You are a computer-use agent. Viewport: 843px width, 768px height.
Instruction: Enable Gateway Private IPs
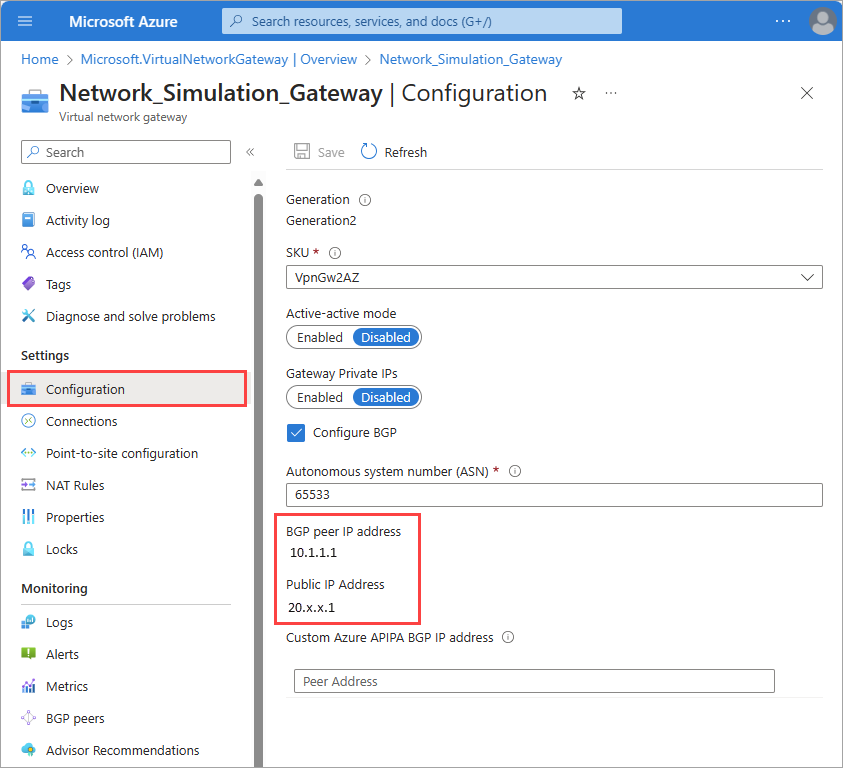(x=319, y=397)
